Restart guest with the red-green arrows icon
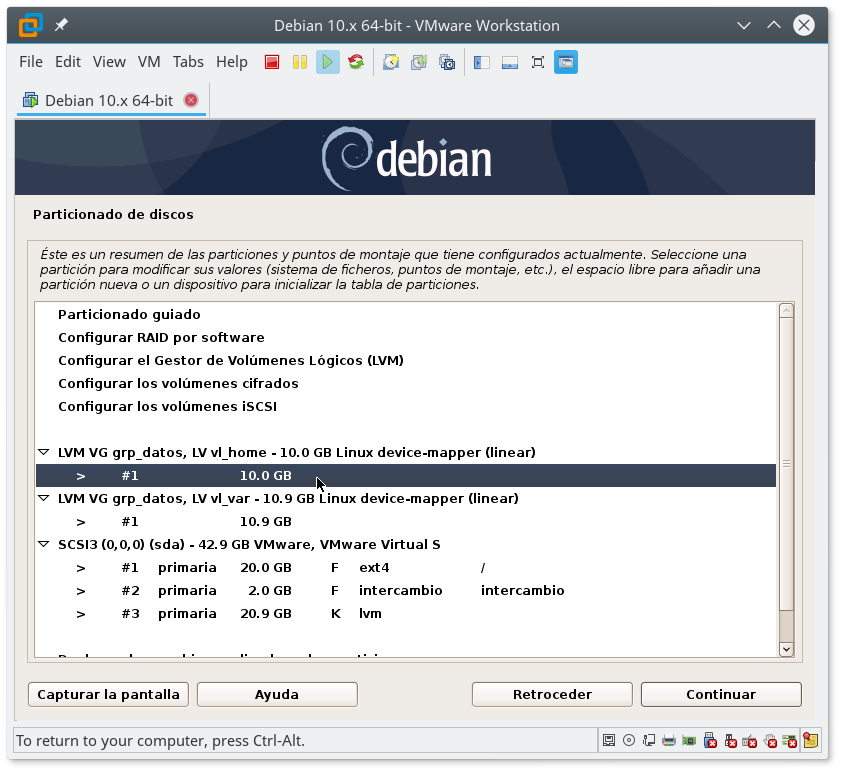Image resolution: width=841 pixels, height=772 pixels. [x=356, y=62]
